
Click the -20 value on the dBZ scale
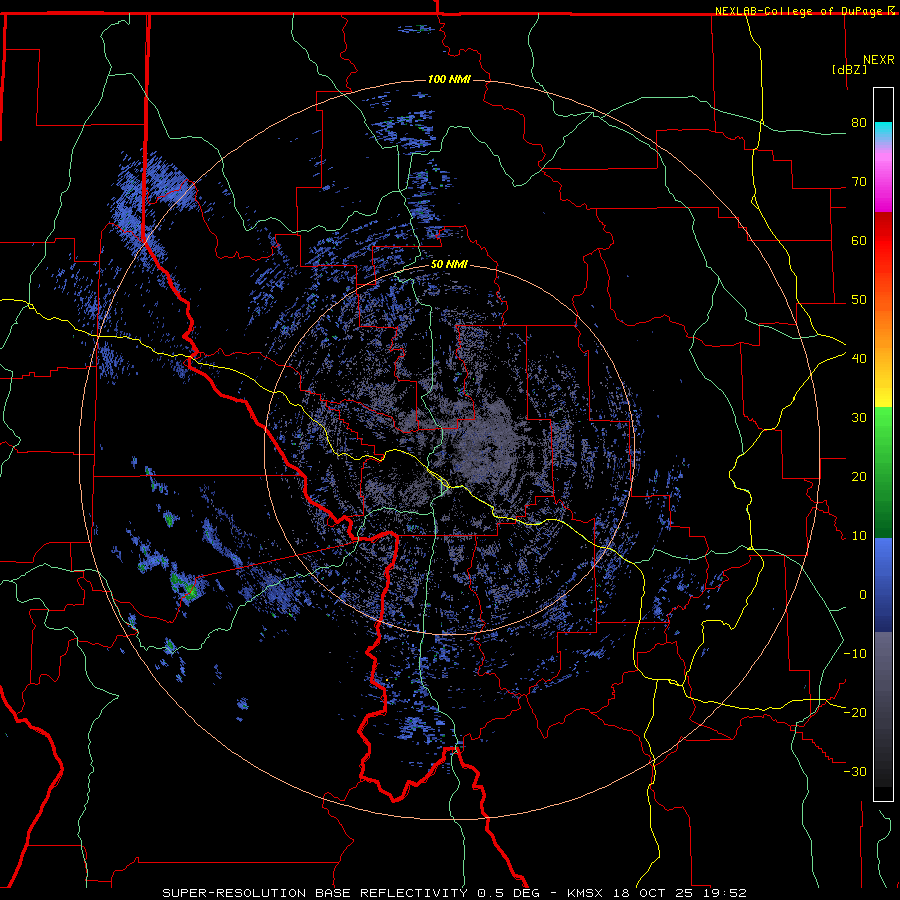pos(855,713)
